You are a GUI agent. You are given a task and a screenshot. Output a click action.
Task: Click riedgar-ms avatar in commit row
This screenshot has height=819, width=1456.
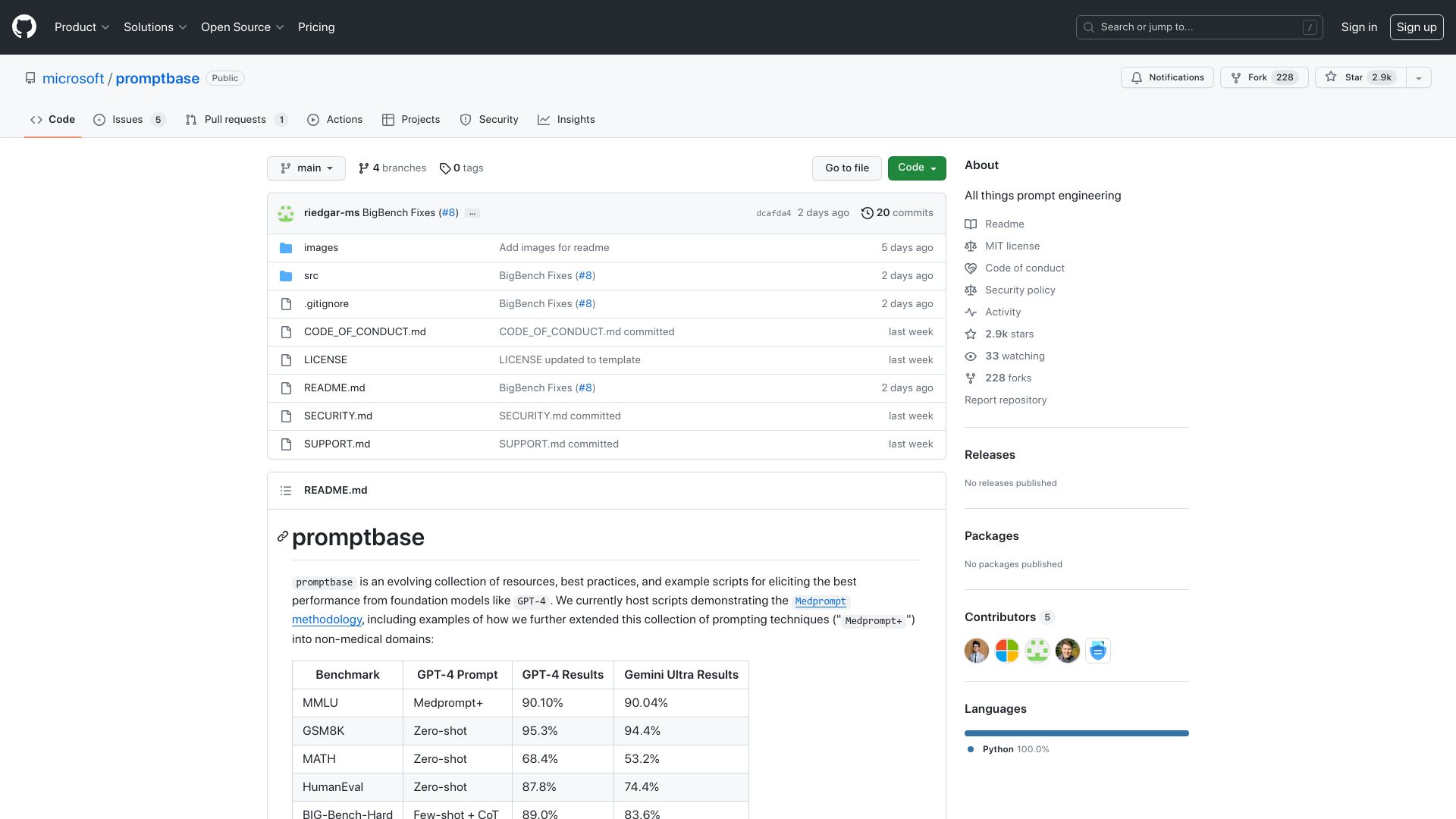coord(286,213)
